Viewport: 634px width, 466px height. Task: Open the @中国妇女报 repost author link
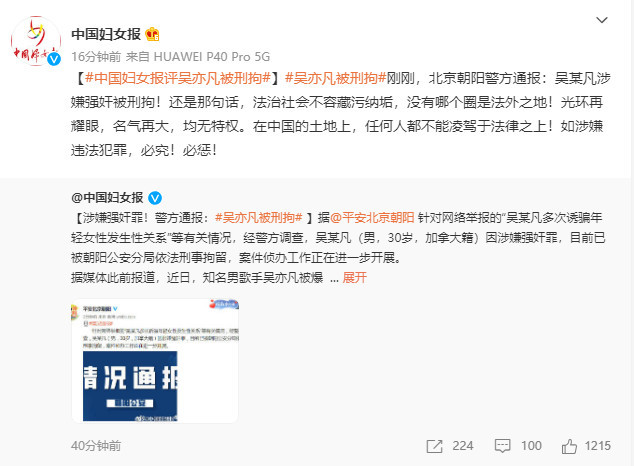107,198
